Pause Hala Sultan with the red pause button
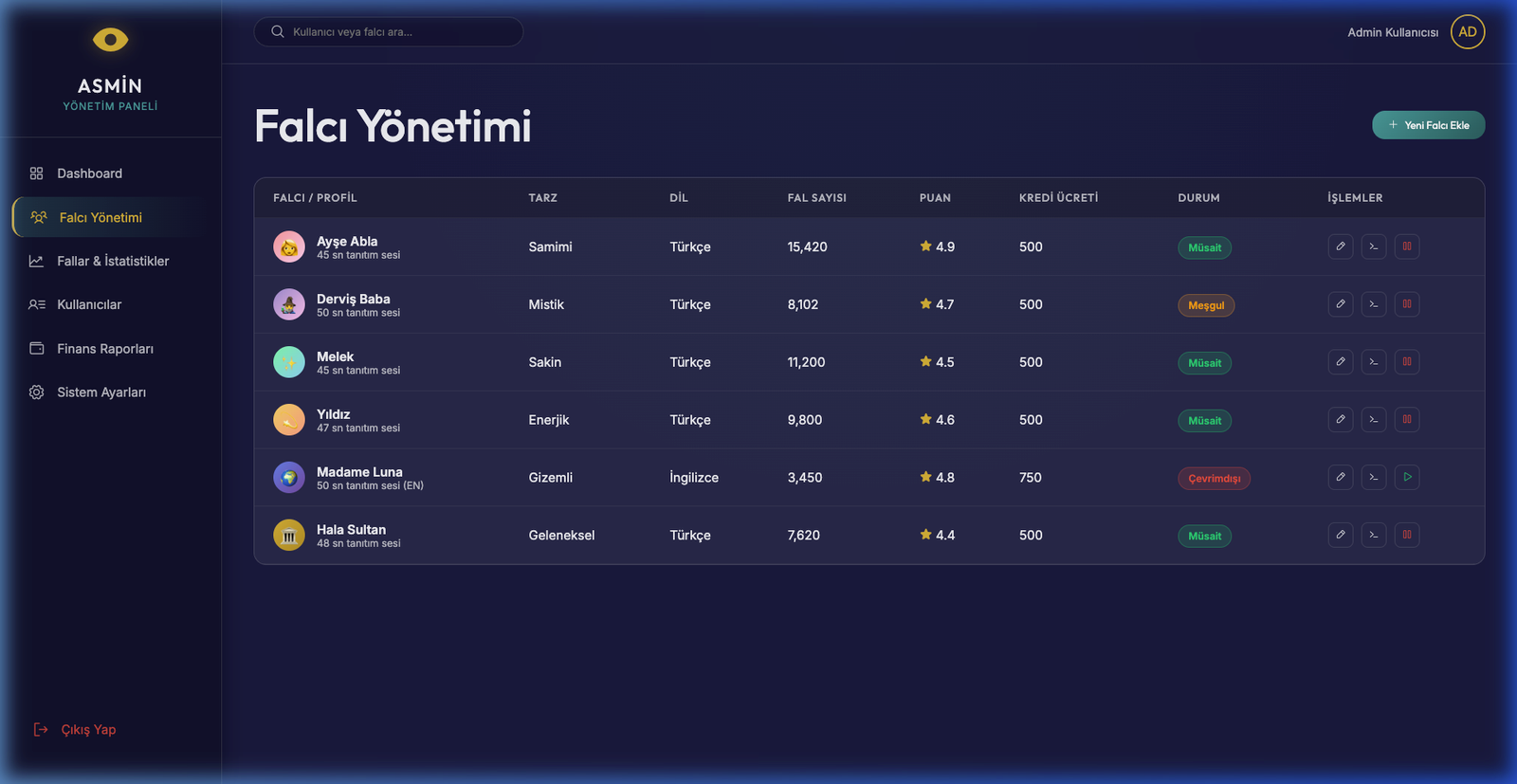 click(1407, 536)
